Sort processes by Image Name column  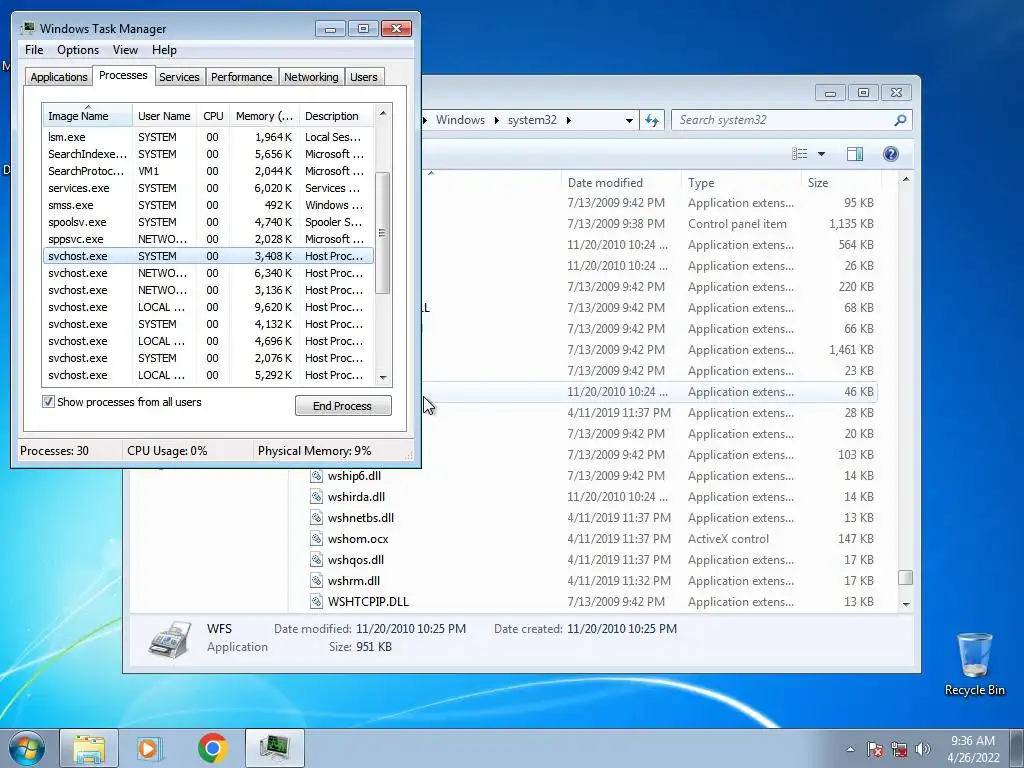(x=88, y=116)
